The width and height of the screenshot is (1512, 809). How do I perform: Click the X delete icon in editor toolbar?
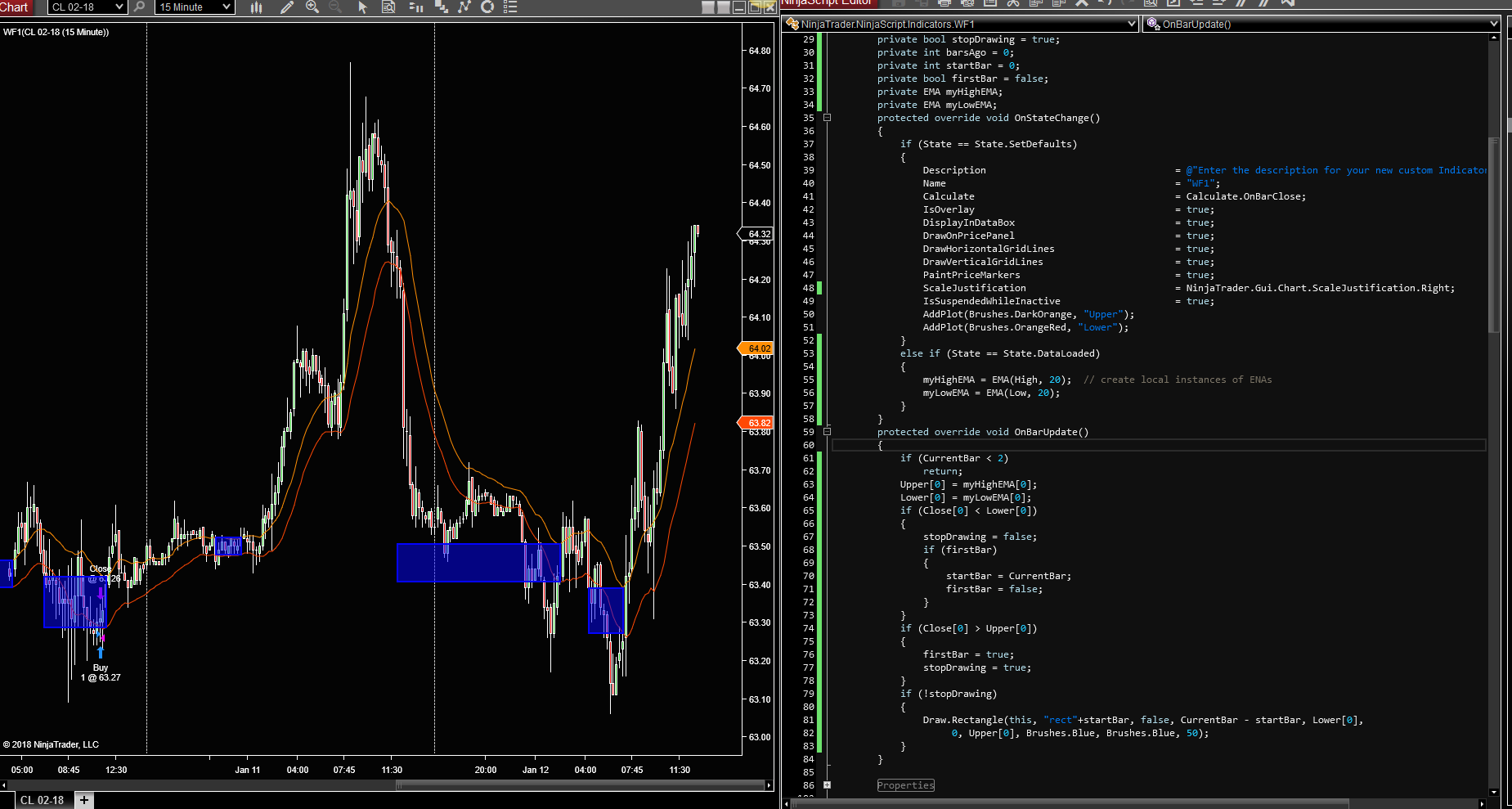(x=1082, y=2)
